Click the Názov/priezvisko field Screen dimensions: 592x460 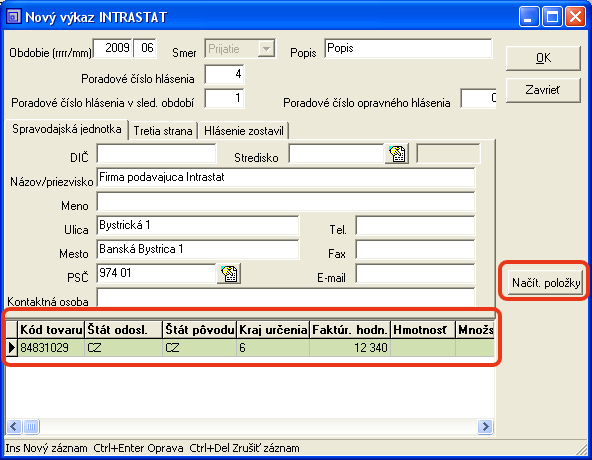coord(286,178)
